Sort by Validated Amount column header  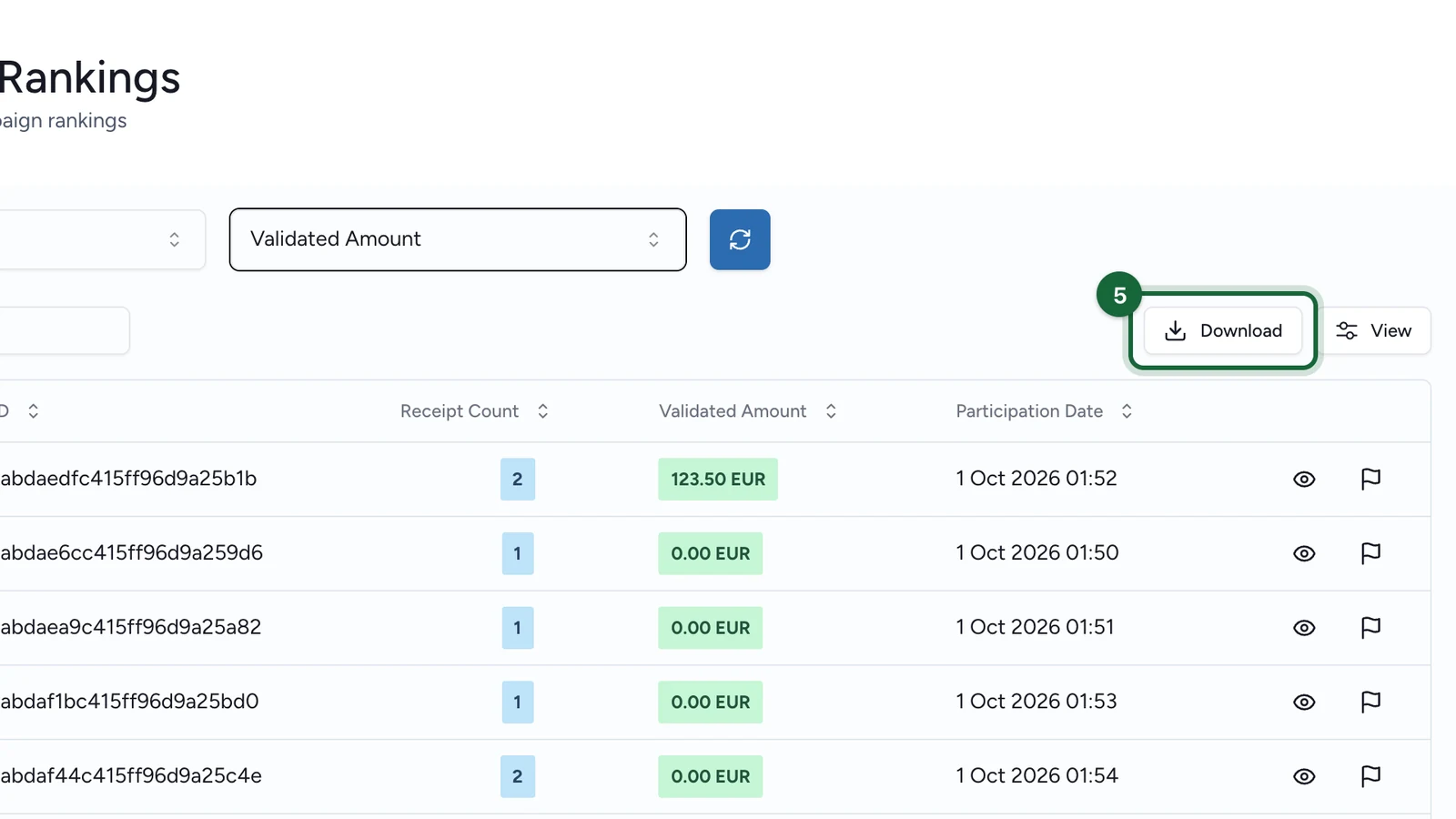(x=747, y=411)
